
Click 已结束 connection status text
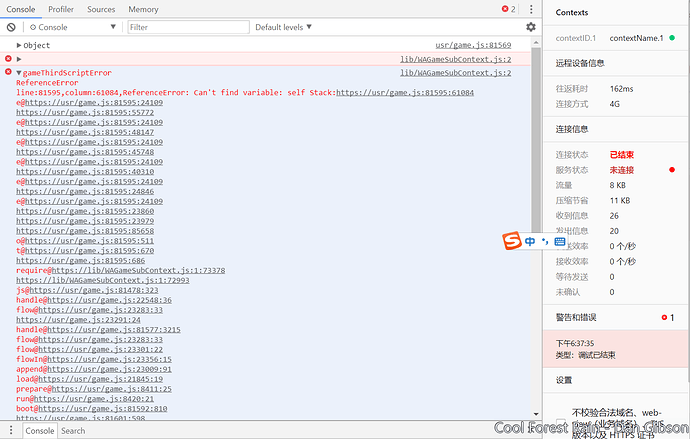pos(621,154)
